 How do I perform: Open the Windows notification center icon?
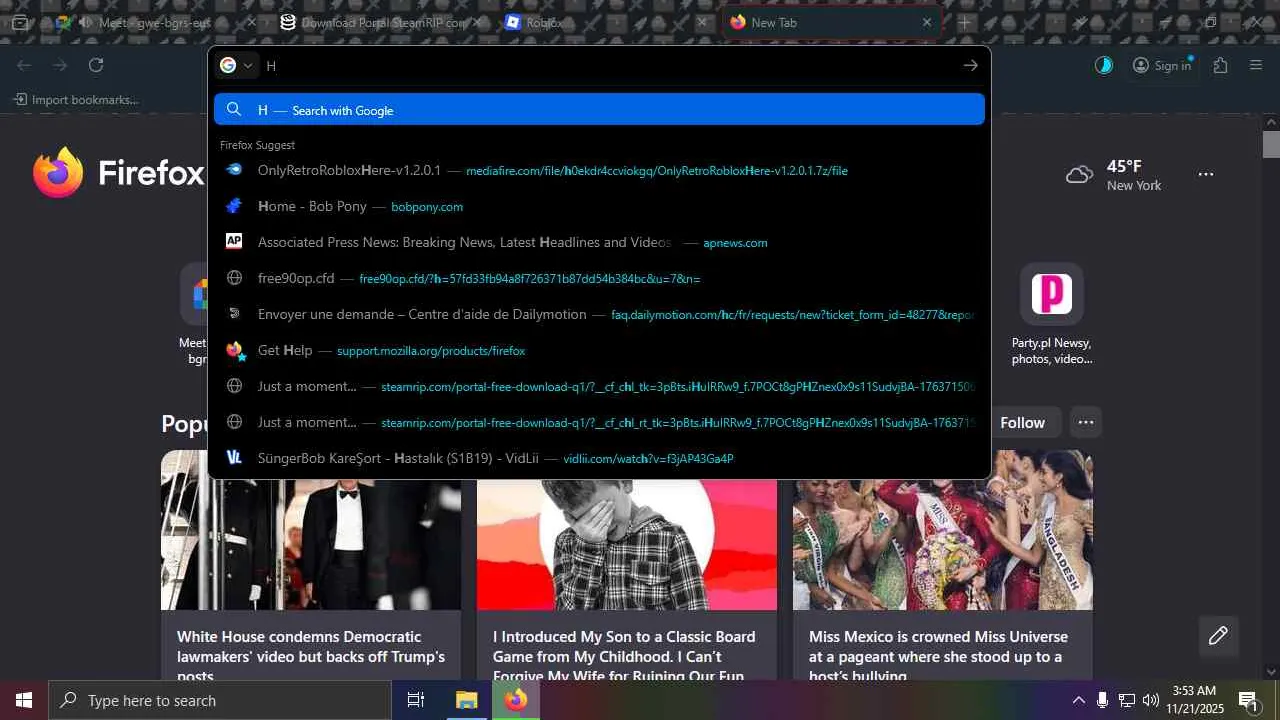coord(1249,700)
